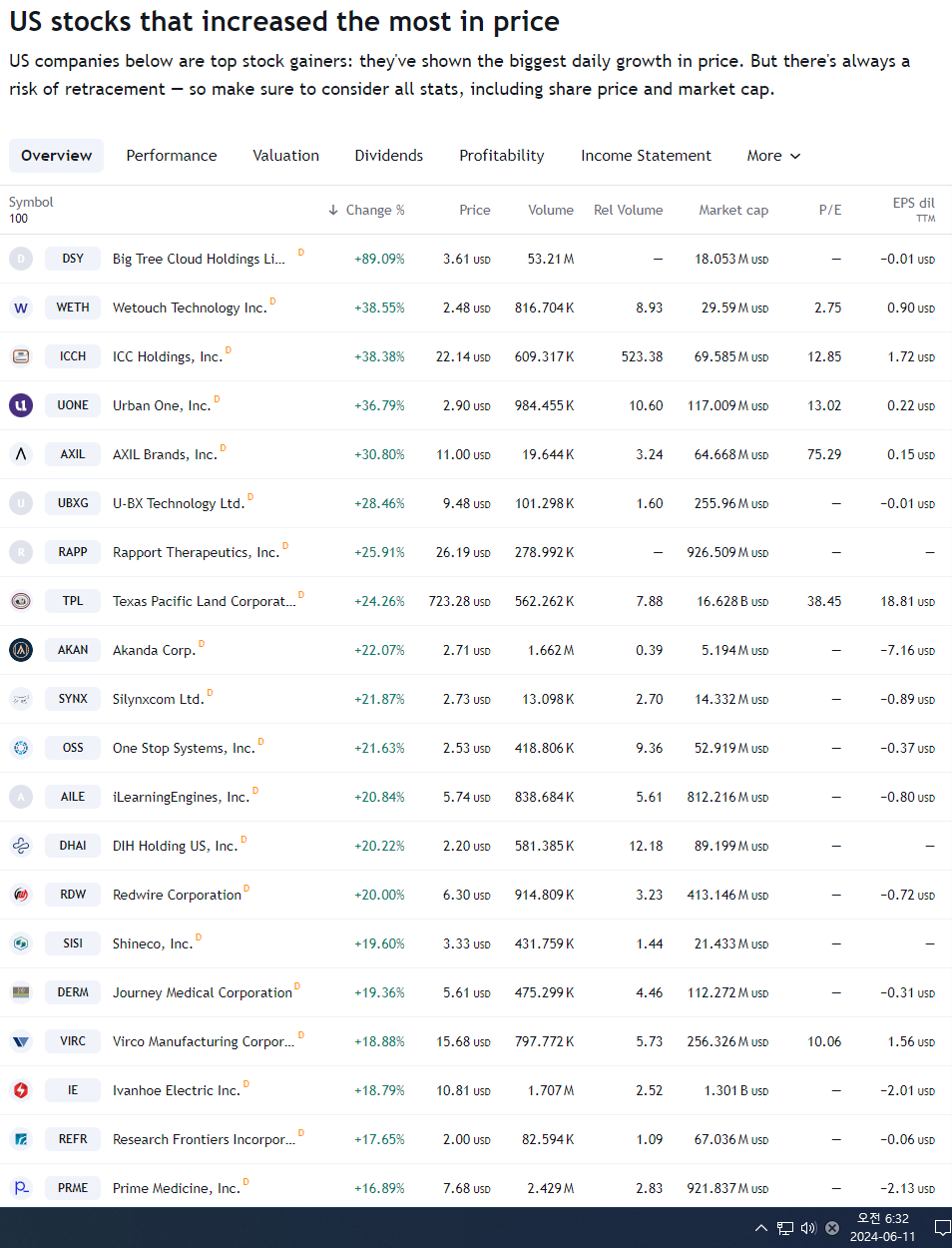This screenshot has height=1248, width=952.
Task: Click the Virco Manufacturing logo icon
Action: pyautogui.click(x=21, y=1041)
